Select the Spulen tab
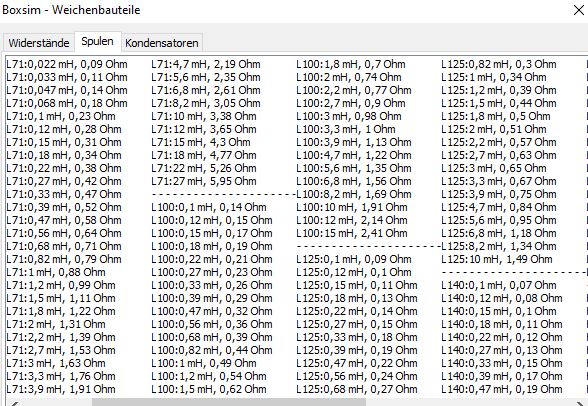Screen dimensions: 588x406 (x=98, y=41)
